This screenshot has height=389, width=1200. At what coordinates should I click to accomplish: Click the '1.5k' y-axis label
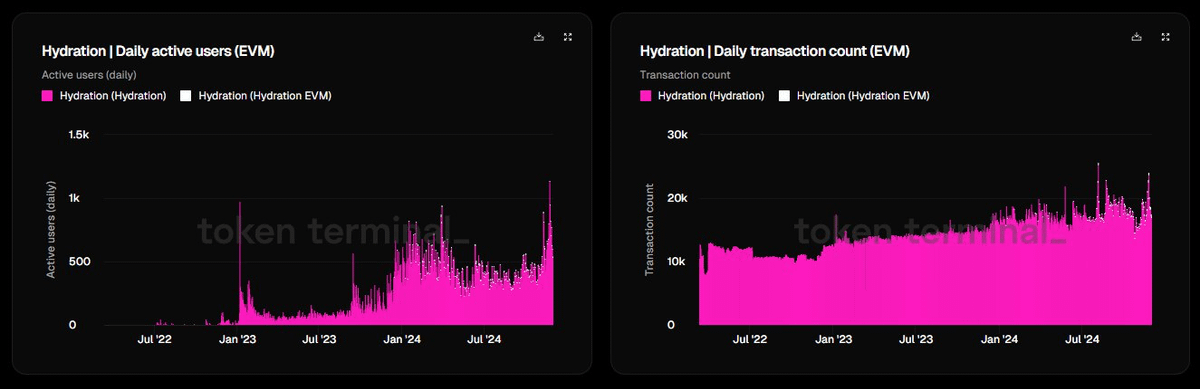(x=78, y=134)
